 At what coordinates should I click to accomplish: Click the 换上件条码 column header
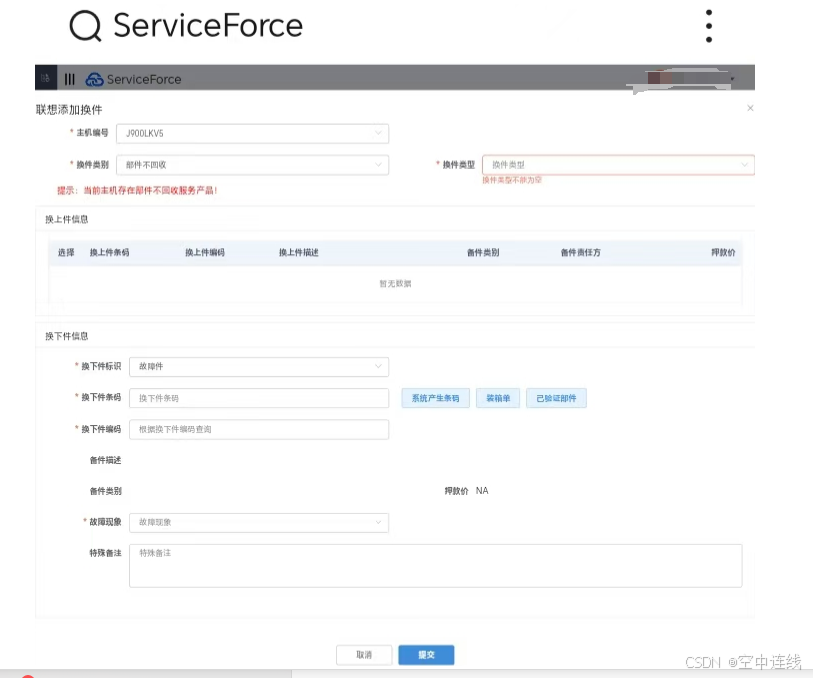pos(109,252)
